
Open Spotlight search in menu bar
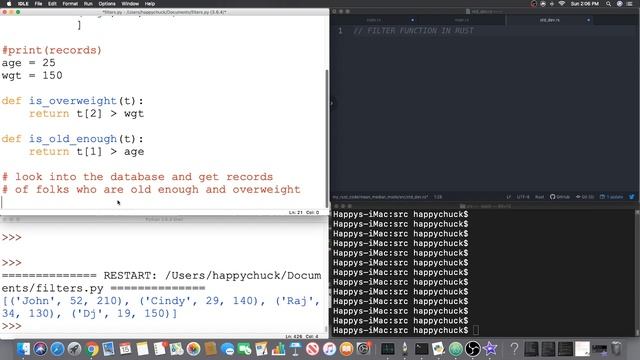click(x=608, y=4)
